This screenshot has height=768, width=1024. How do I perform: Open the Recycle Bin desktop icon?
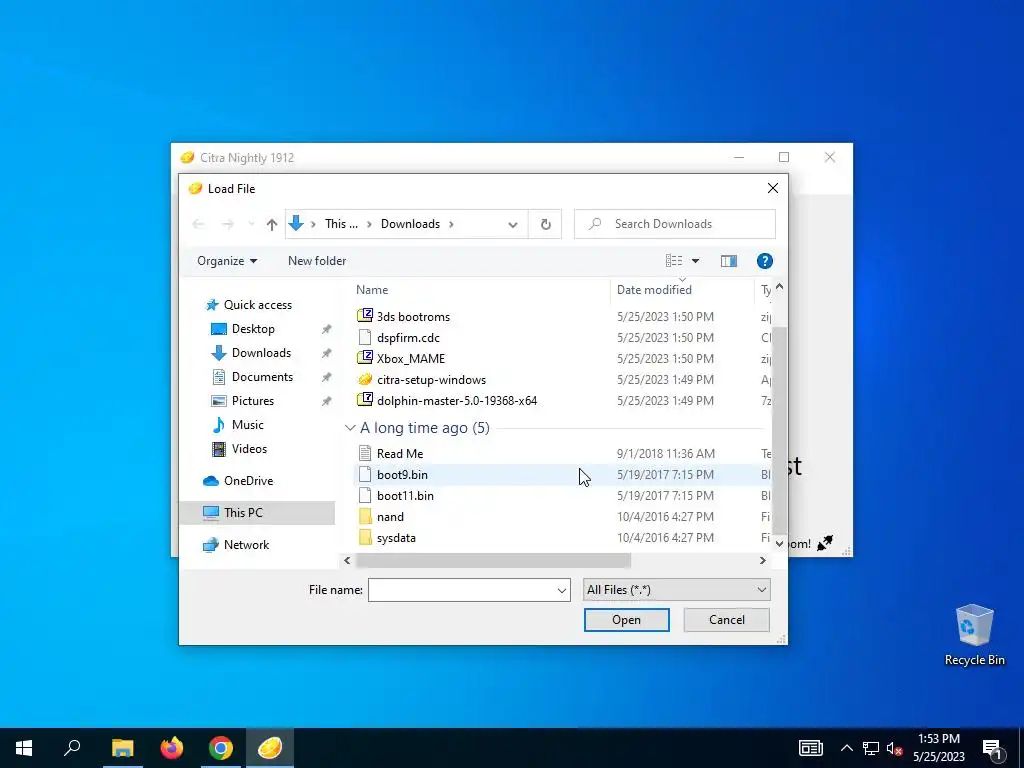974,635
